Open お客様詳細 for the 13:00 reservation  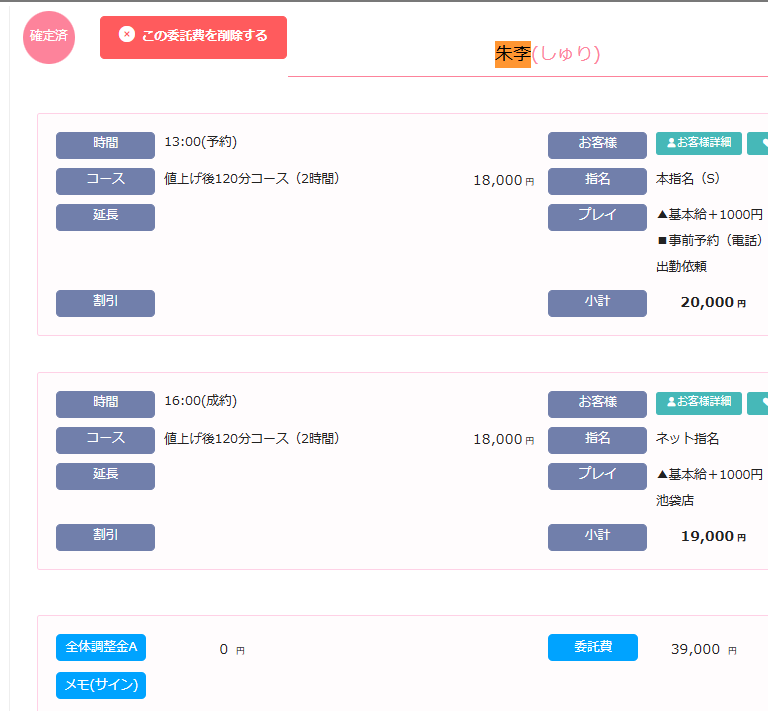pos(698,143)
